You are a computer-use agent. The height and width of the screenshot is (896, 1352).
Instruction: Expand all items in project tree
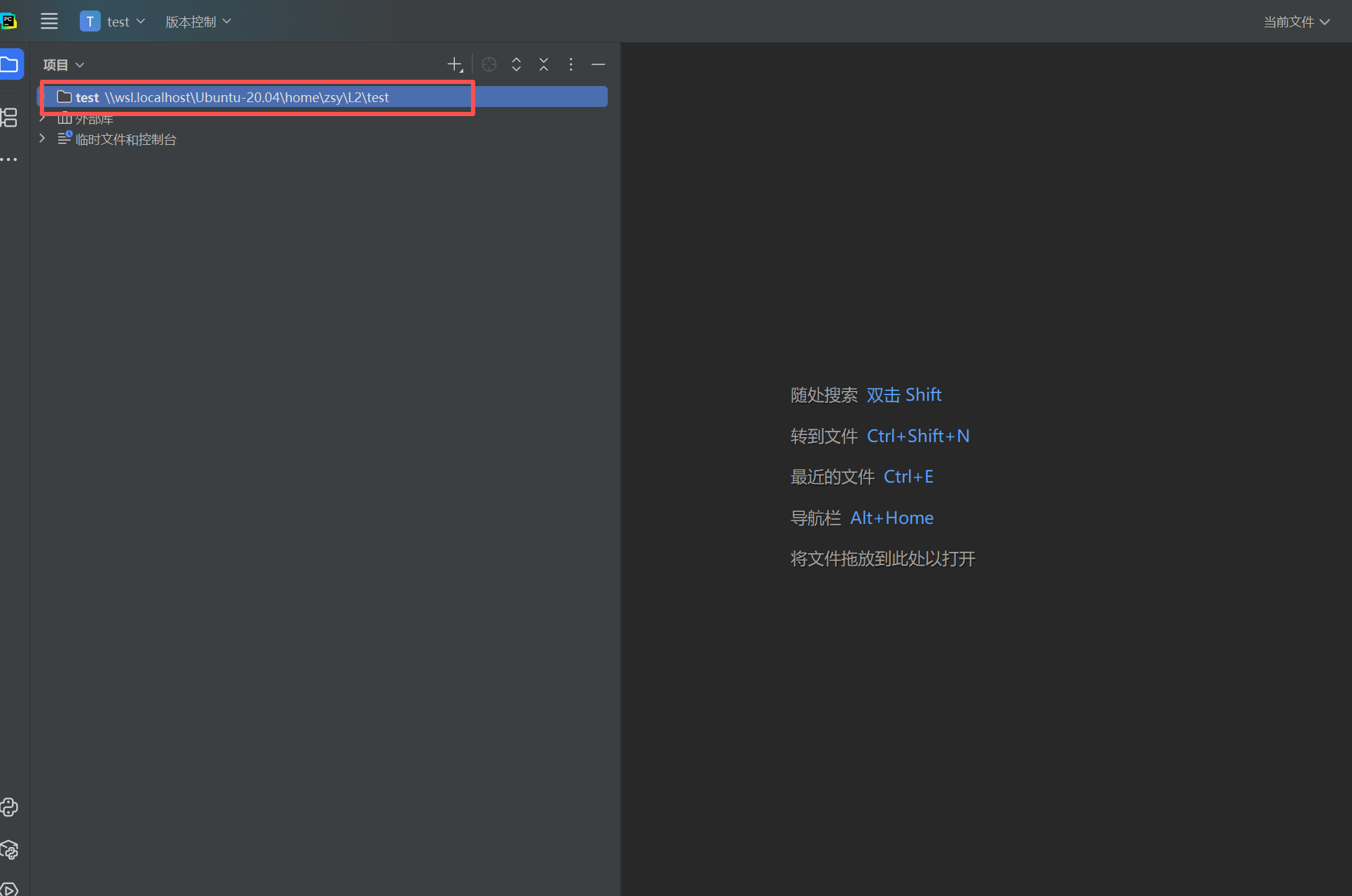point(516,64)
